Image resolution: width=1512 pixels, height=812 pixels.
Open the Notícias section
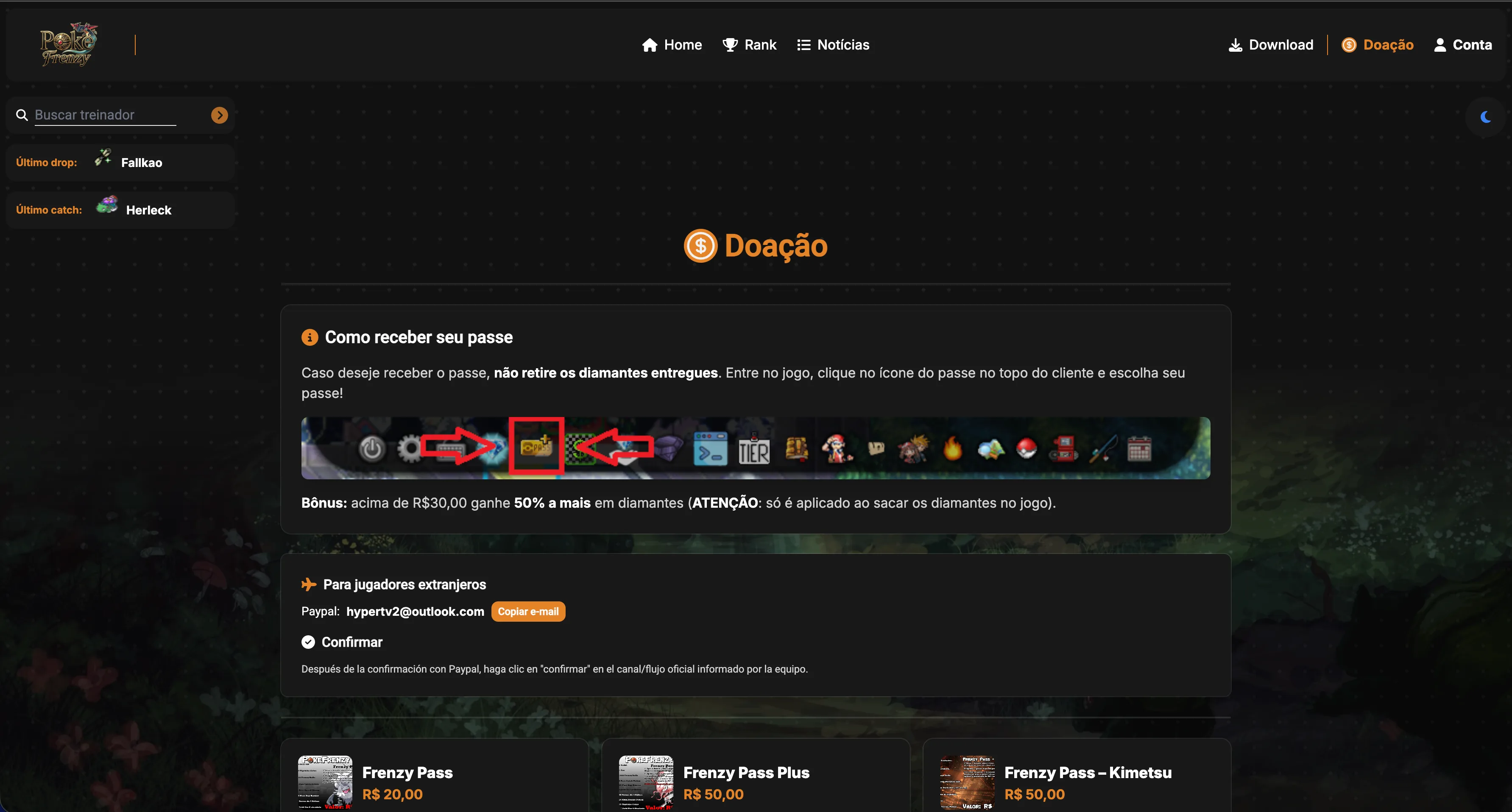(x=833, y=45)
